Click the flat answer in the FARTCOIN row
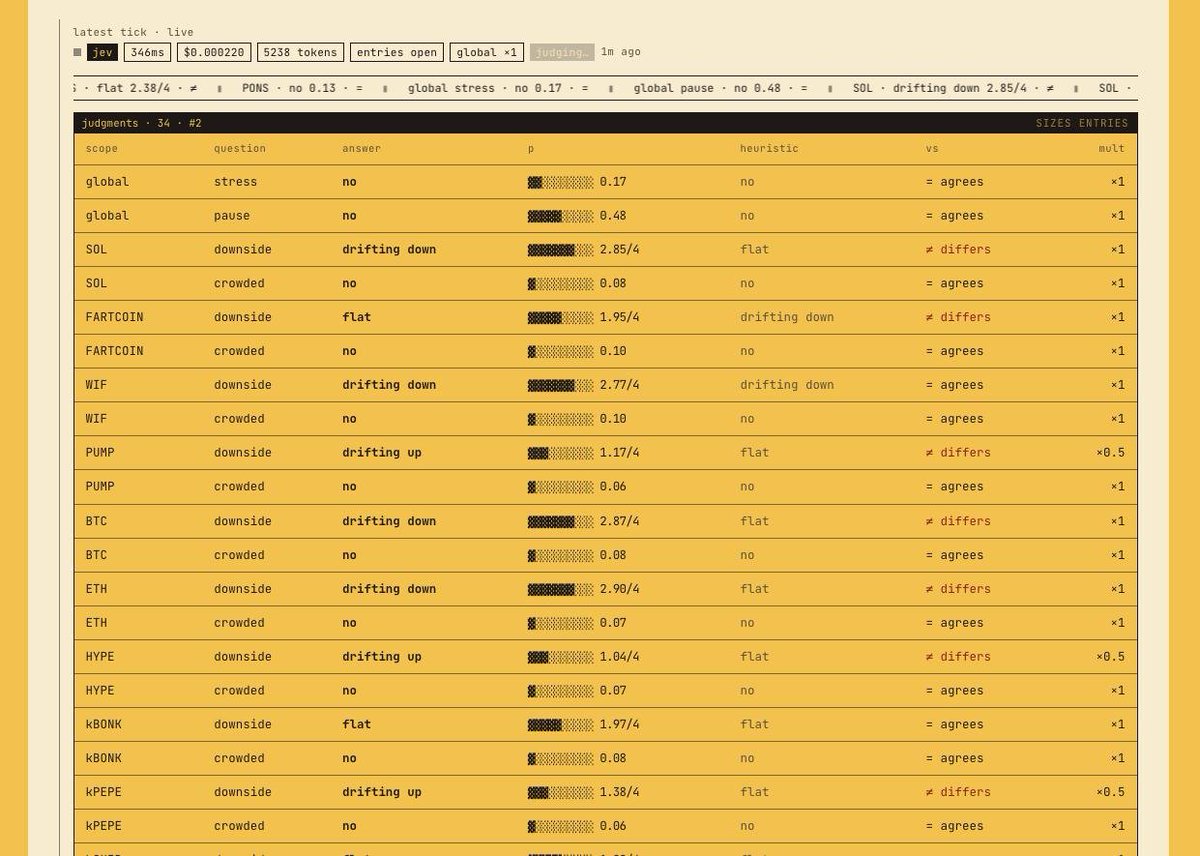The image size is (1200, 856). pos(356,317)
